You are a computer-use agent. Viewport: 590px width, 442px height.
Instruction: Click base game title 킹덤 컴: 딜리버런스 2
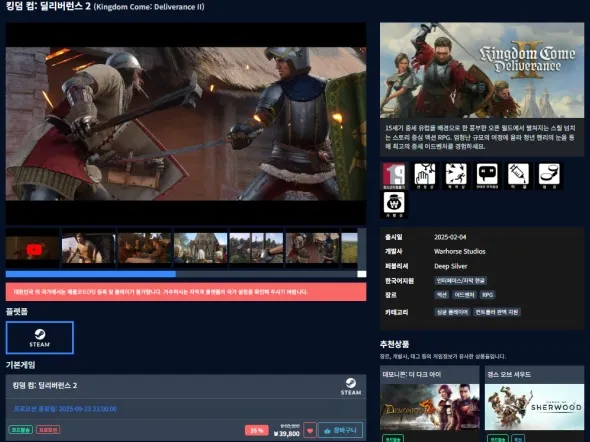45,386
